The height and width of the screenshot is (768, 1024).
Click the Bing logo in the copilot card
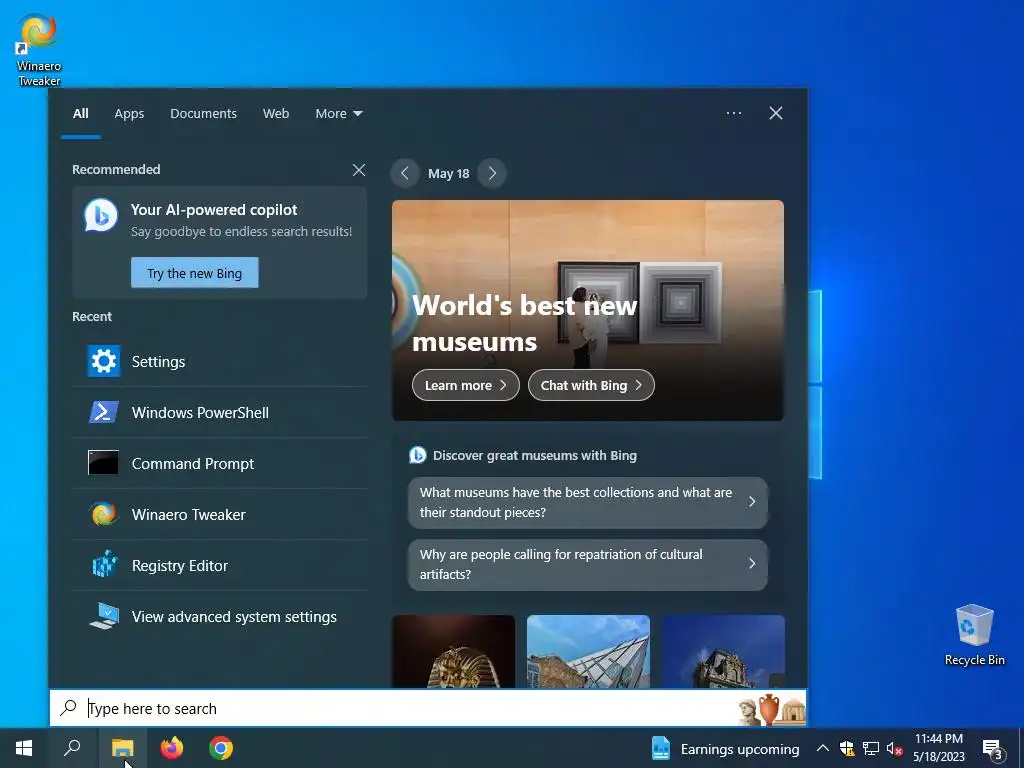click(x=101, y=215)
